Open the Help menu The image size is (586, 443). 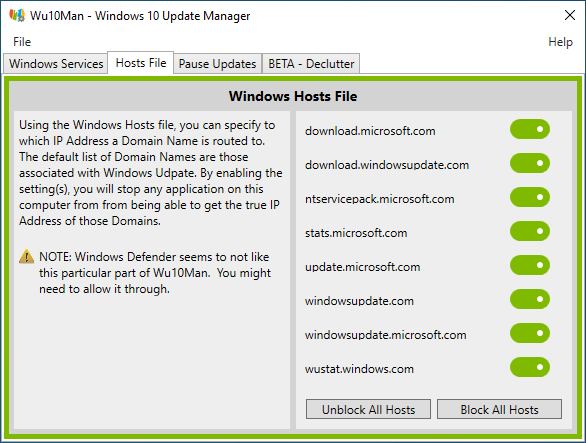pos(560,42)
